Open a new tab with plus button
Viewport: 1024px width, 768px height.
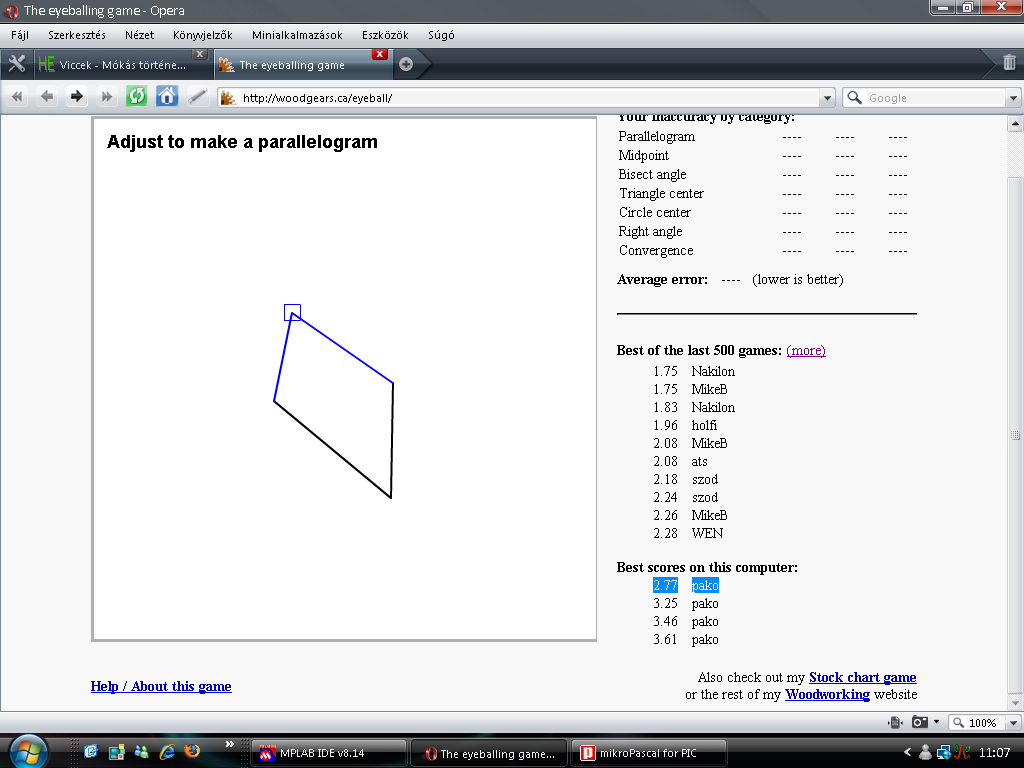pyautogui.click(x=406, y=64)
